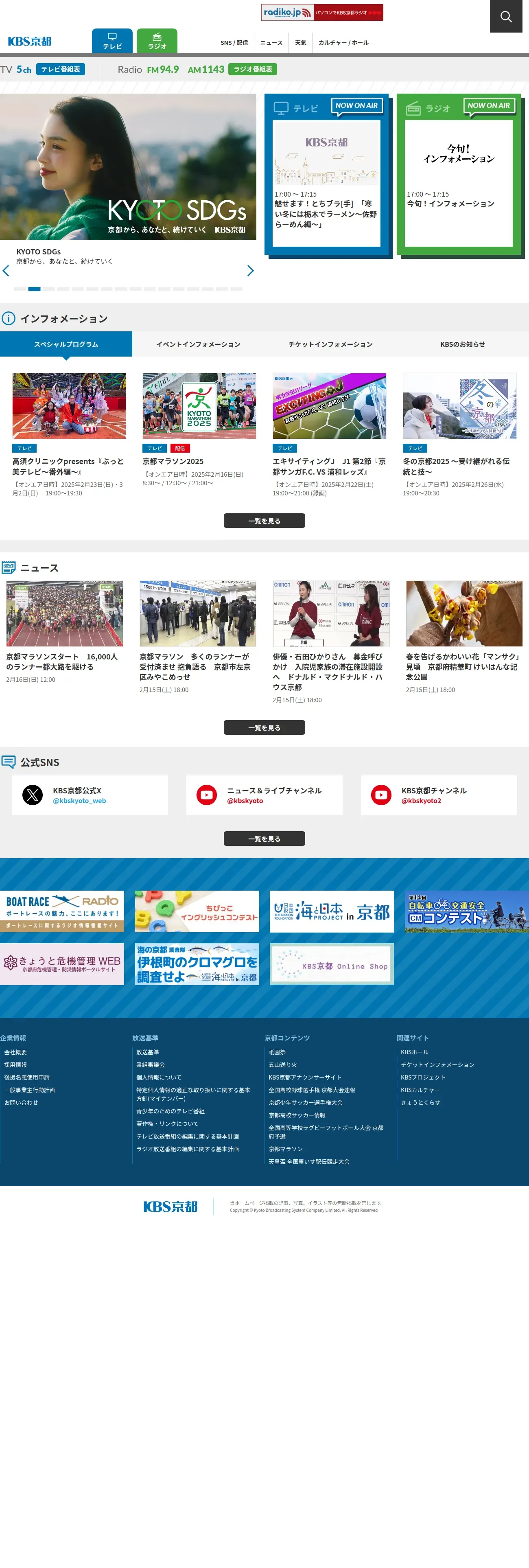
Task: Switch to イベントインフォメーション tab
Action: (199, 344)
